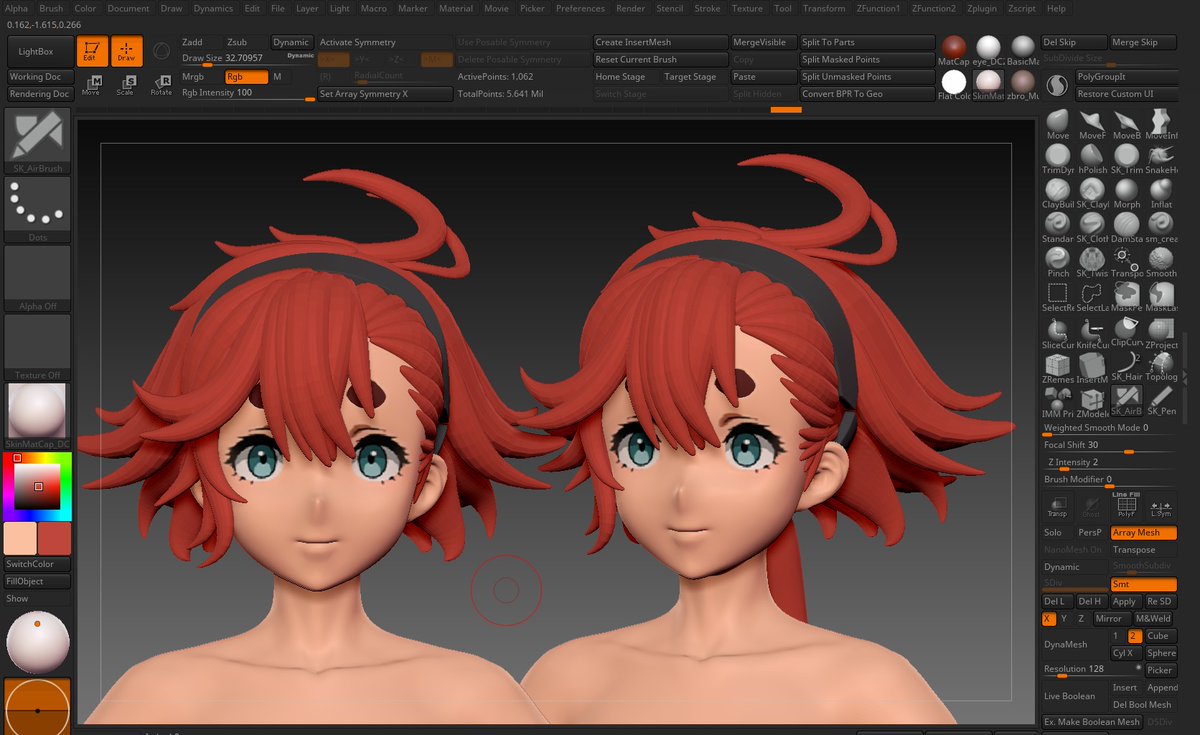Adjust the Focal Shift slider

click(x=1109, y=446)
